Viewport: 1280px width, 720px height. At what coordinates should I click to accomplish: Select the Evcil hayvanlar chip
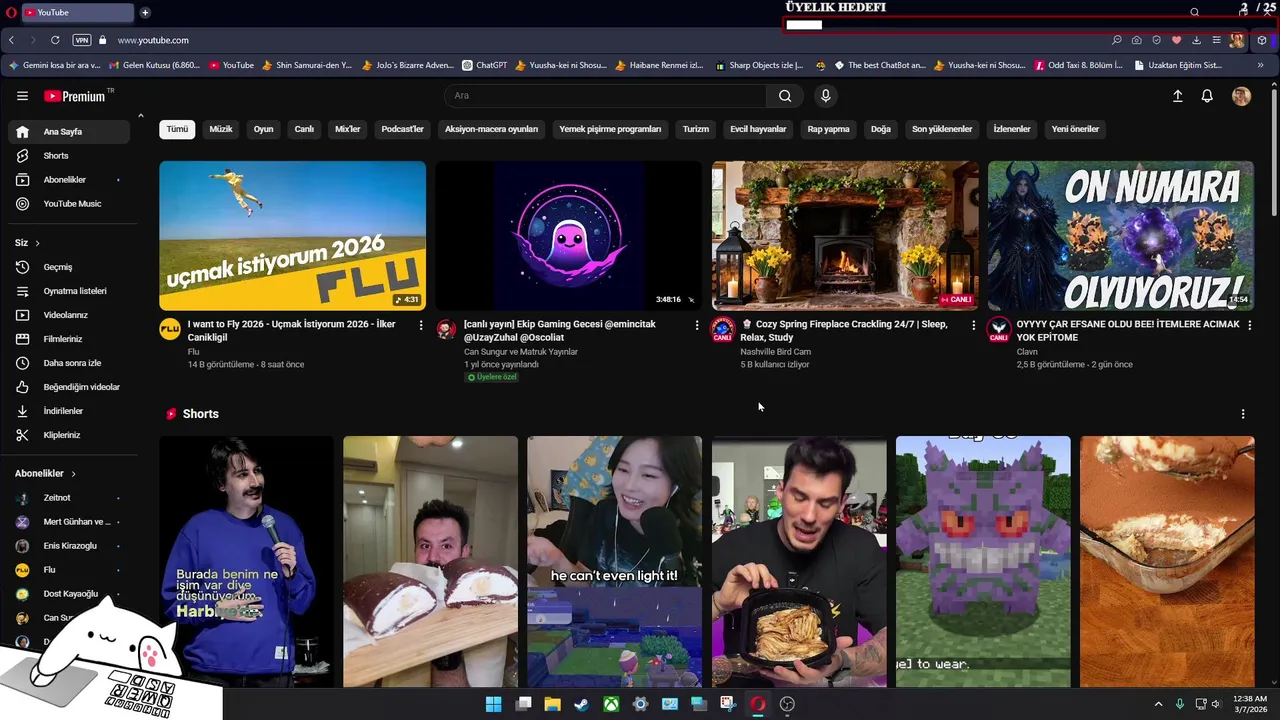point(758,129)
